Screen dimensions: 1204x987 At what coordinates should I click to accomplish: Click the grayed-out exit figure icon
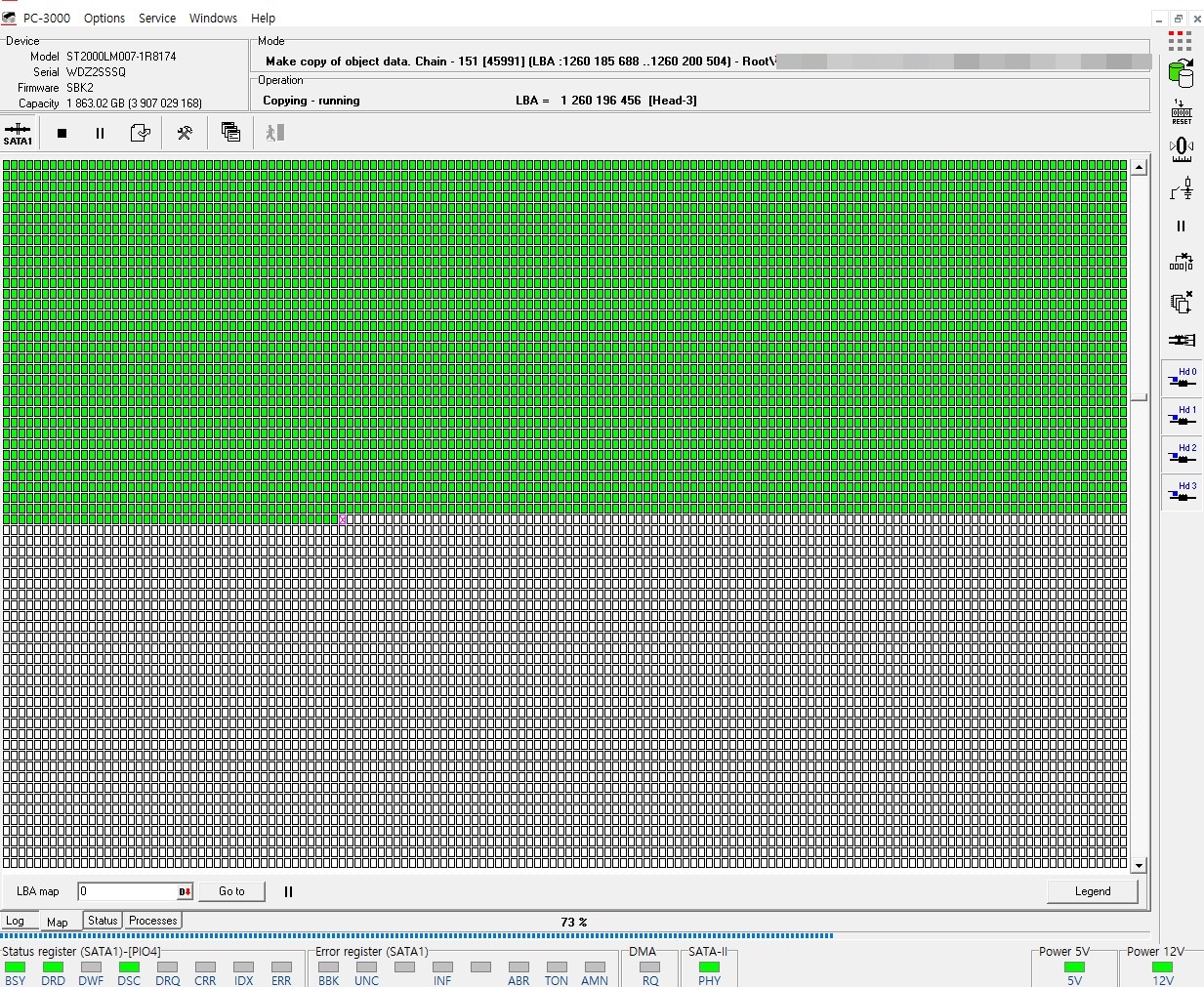pyautogui.click(x=274, y=132)
